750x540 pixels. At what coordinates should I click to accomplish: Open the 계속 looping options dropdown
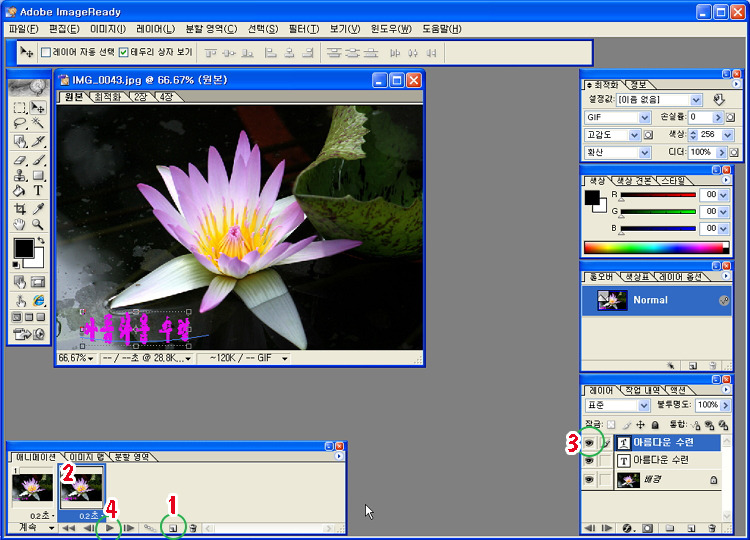click(x=51, y=527)
